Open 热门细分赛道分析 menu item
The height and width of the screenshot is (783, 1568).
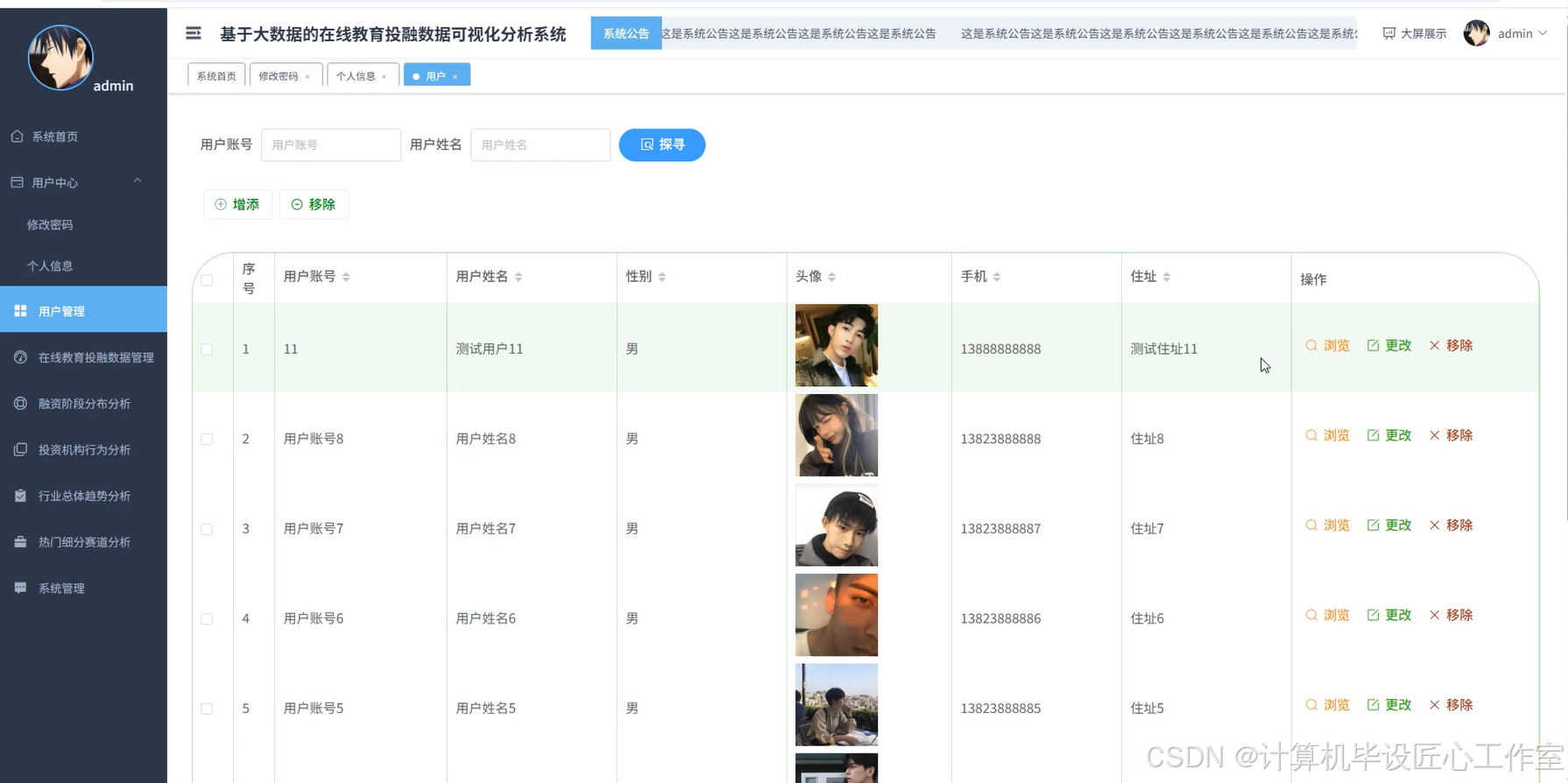click(83, 542)
